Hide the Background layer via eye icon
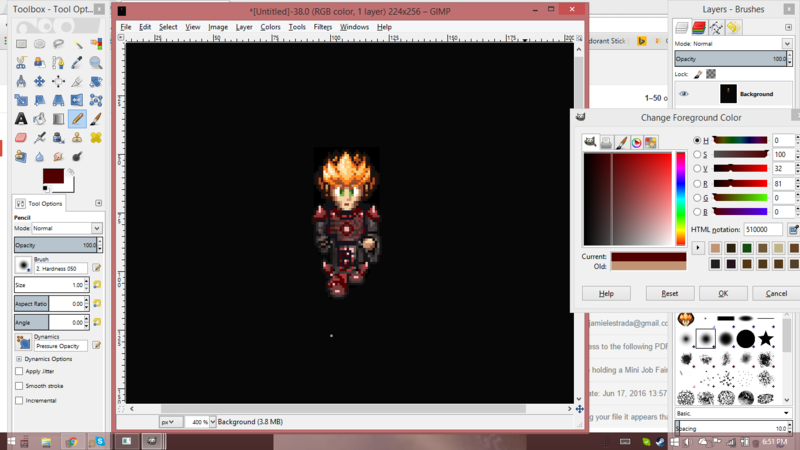This screenshot has height=450, width=800. 684,94
